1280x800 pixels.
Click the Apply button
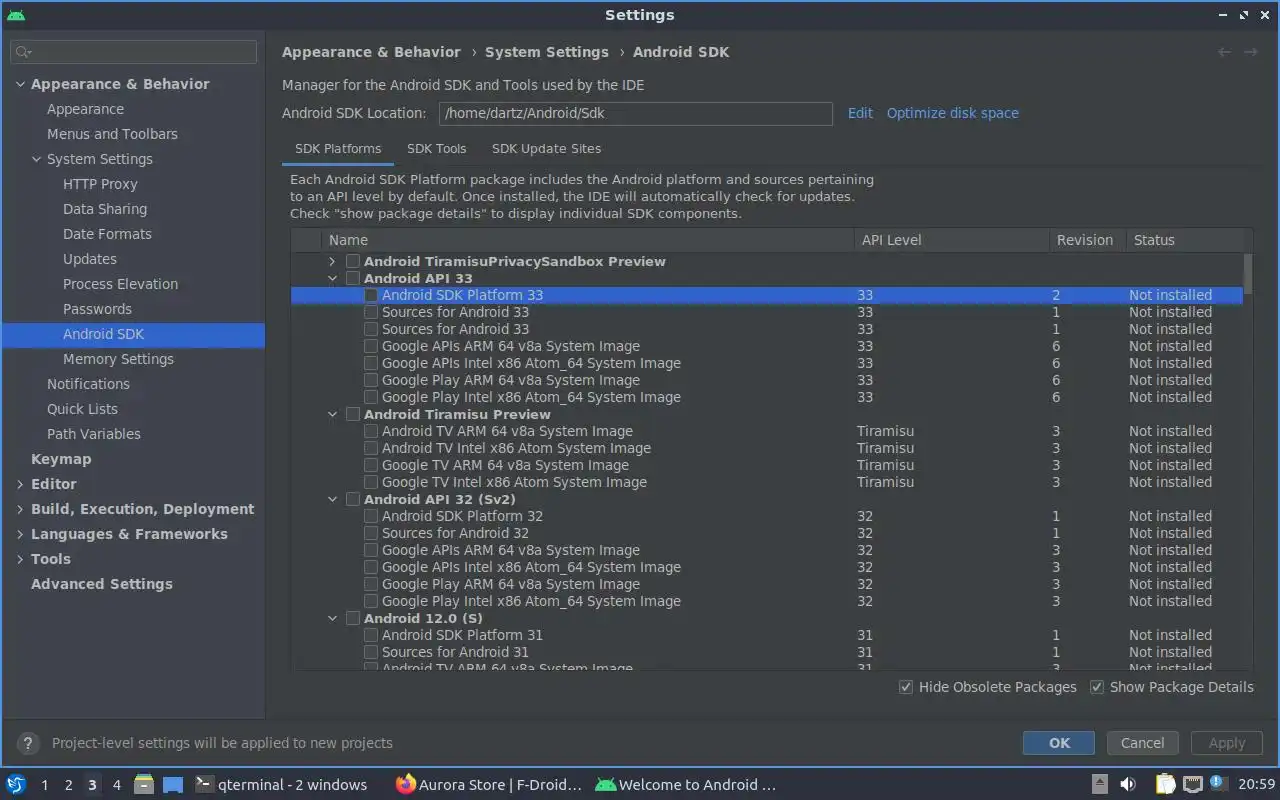click(x=1227, y=743)
